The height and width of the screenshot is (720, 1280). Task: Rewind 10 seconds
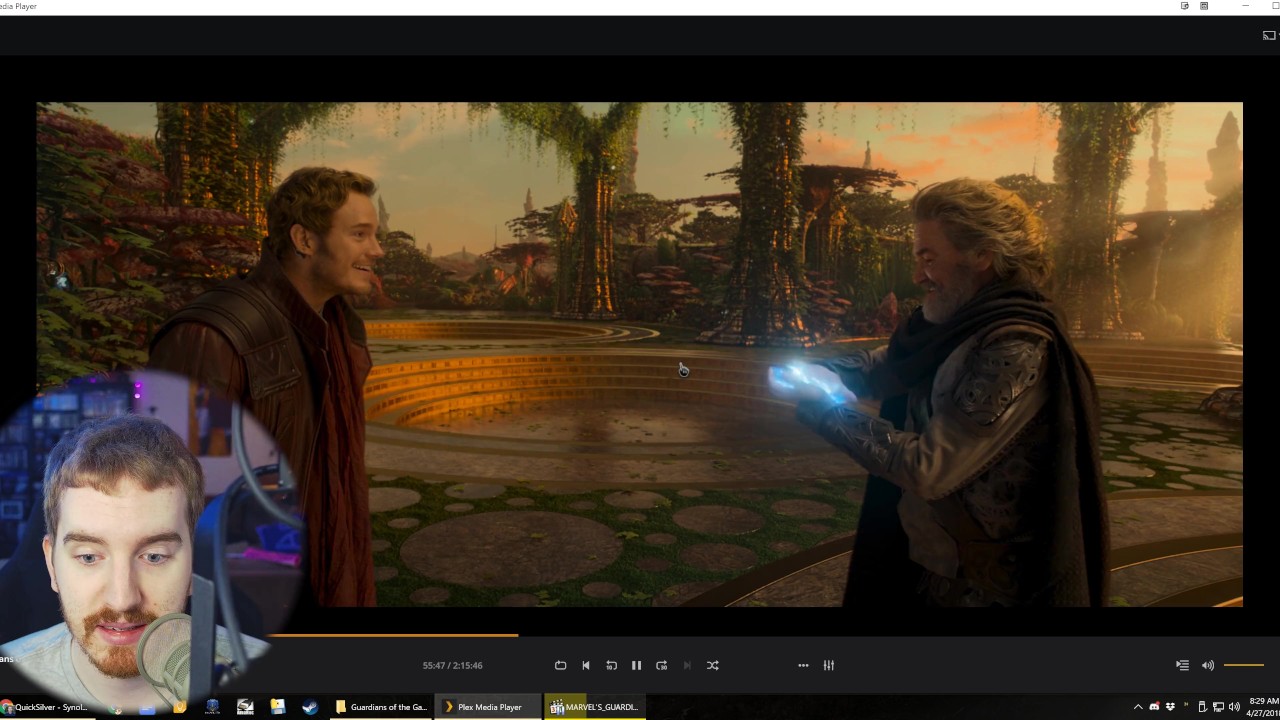[611, 665]
